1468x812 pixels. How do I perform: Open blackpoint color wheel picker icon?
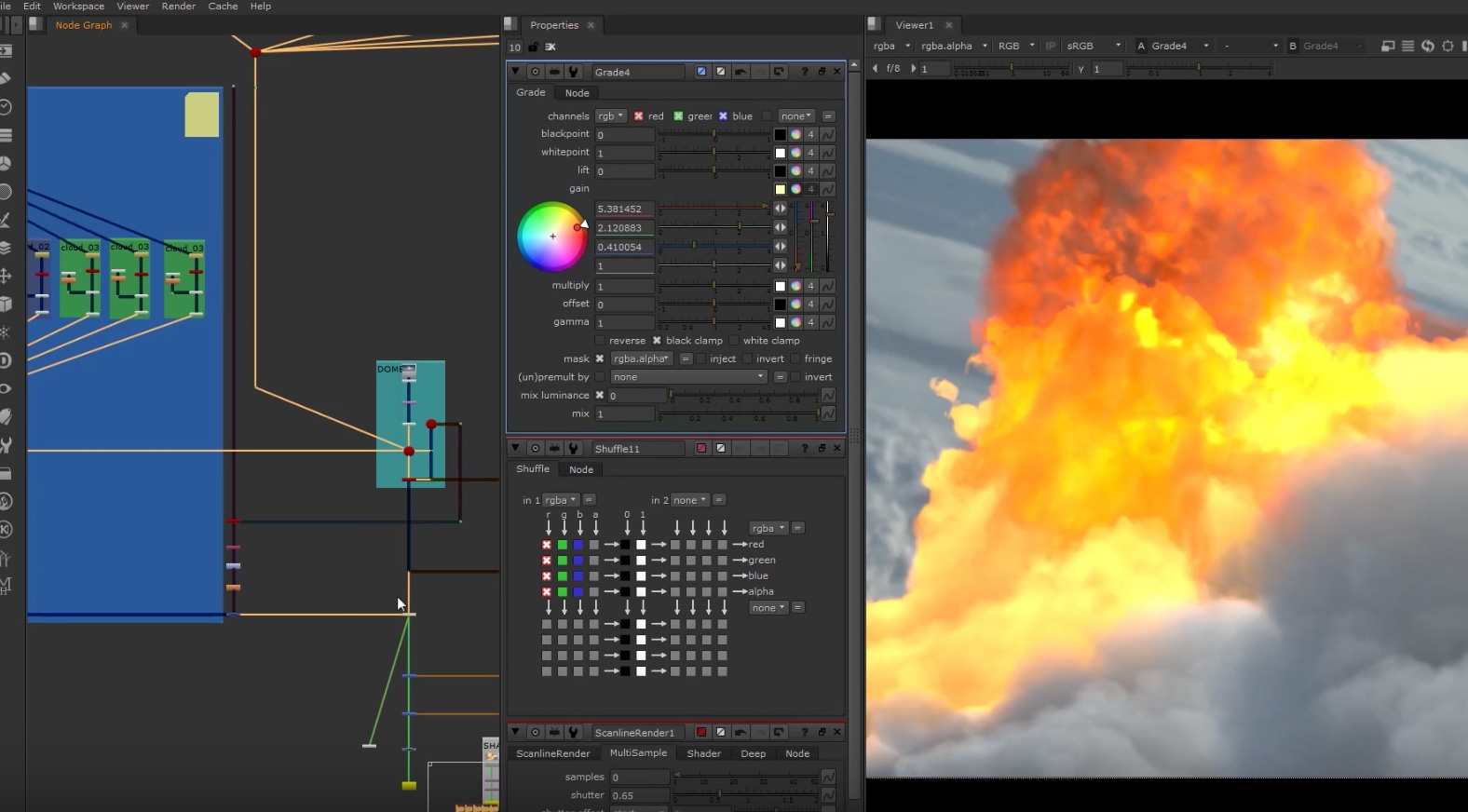[795, 134]
